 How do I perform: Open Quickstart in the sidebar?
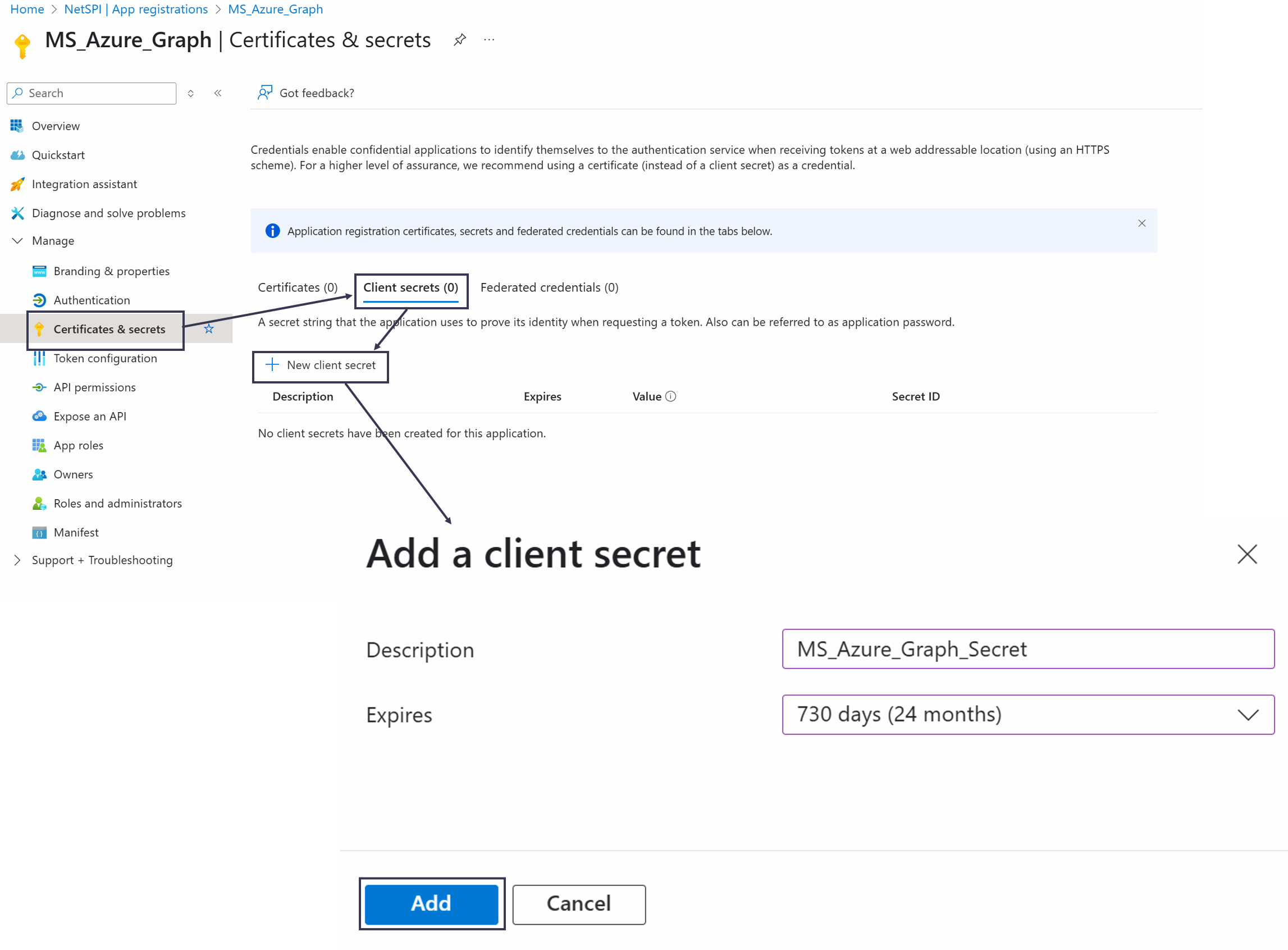click(58, 156)
